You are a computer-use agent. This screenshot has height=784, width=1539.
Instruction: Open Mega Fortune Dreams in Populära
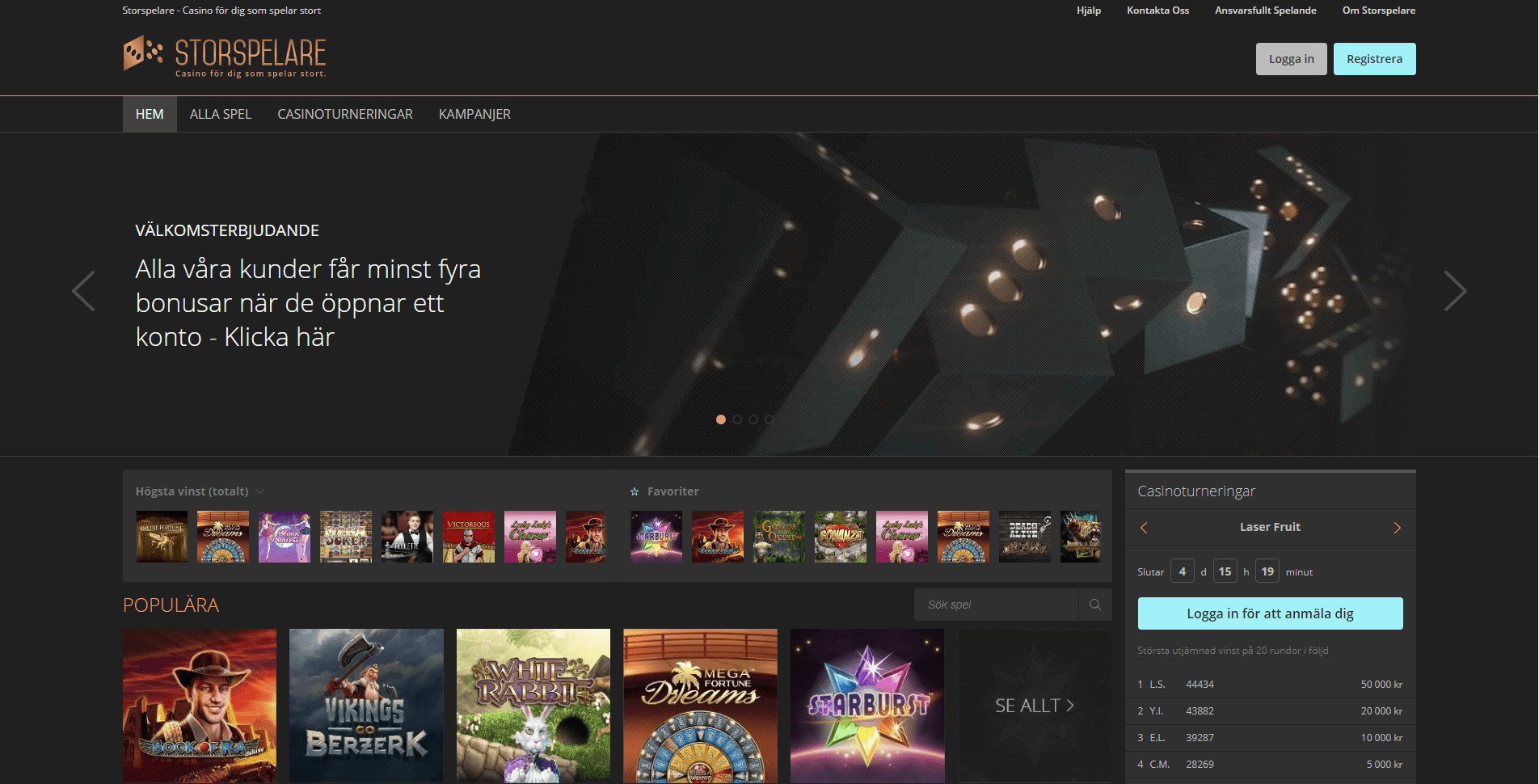(700, 706)
